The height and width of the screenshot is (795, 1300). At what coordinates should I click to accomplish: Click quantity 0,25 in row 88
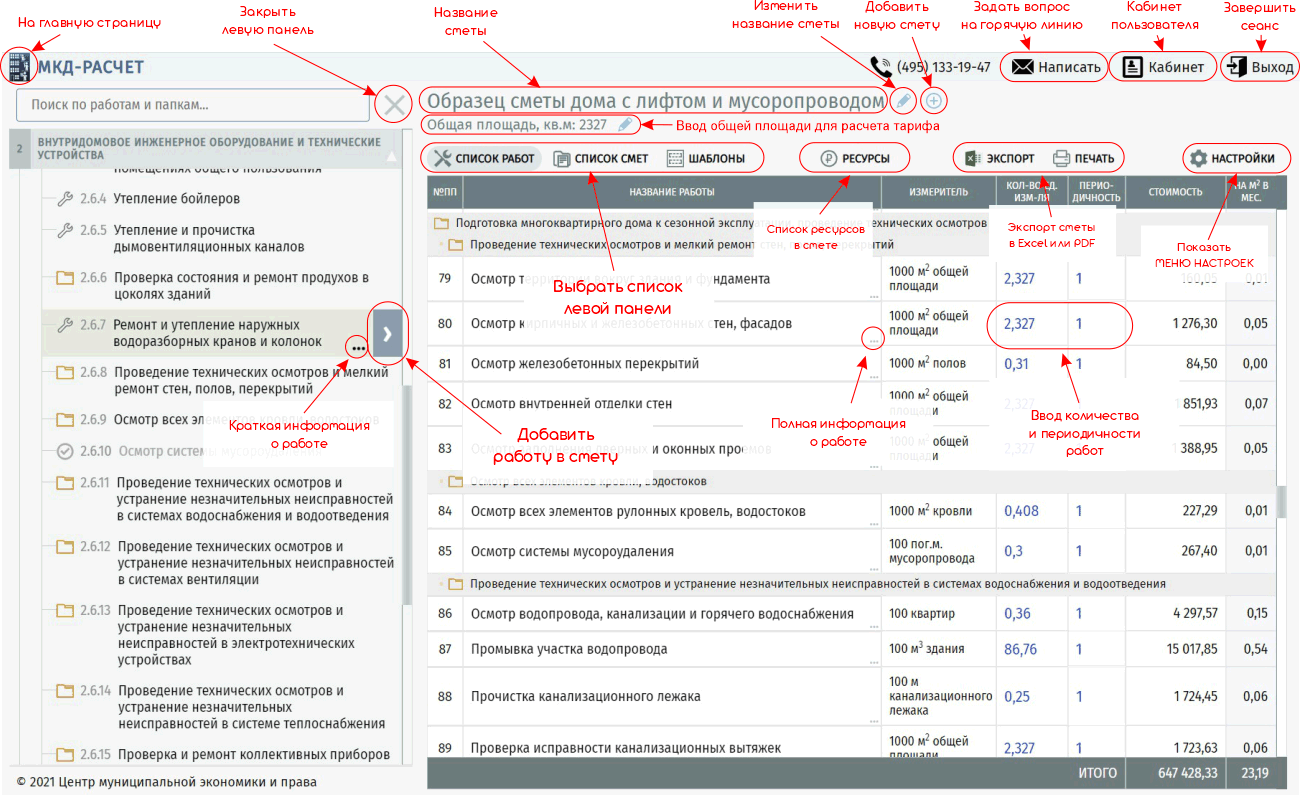[1016, 696]
